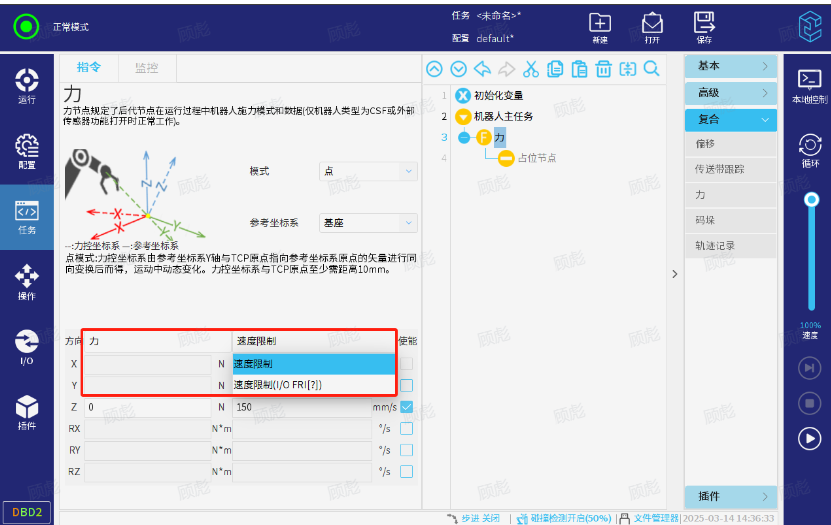The height and width of the screenshot is (525, 831).
Task: Uncheck the Z direction enable checkbox
Action: [x=407, y=407]
